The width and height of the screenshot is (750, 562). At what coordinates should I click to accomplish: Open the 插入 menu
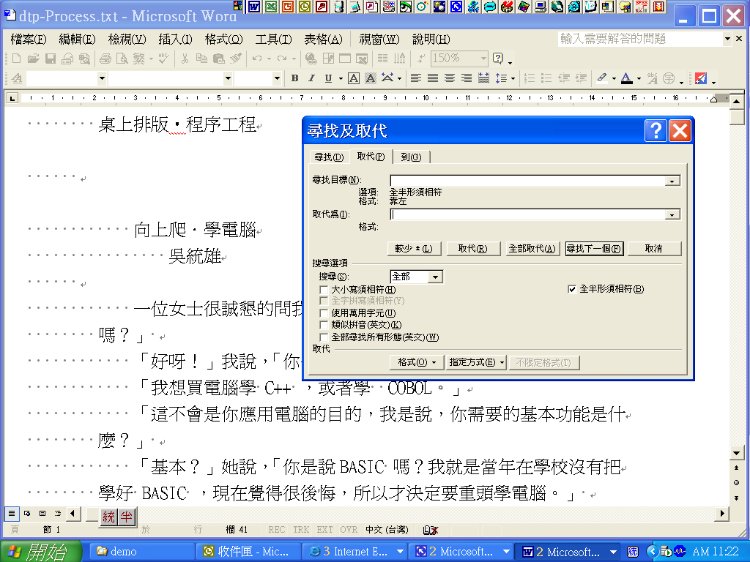(x=175, y=39)
